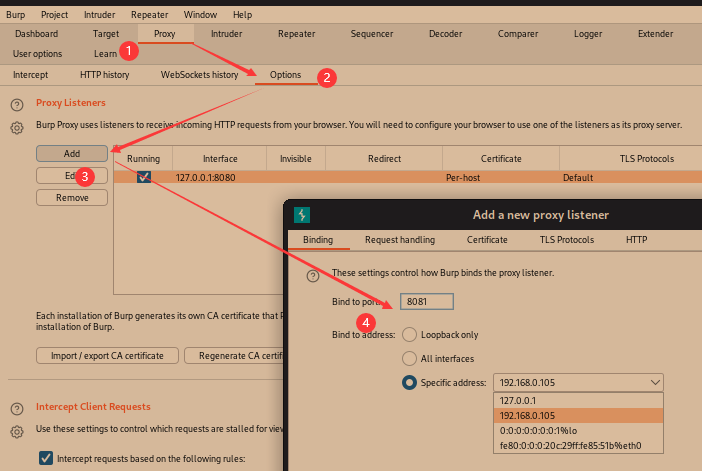The image size is (702, 471).
Task: Click Running column header
Action: point(143,158)
